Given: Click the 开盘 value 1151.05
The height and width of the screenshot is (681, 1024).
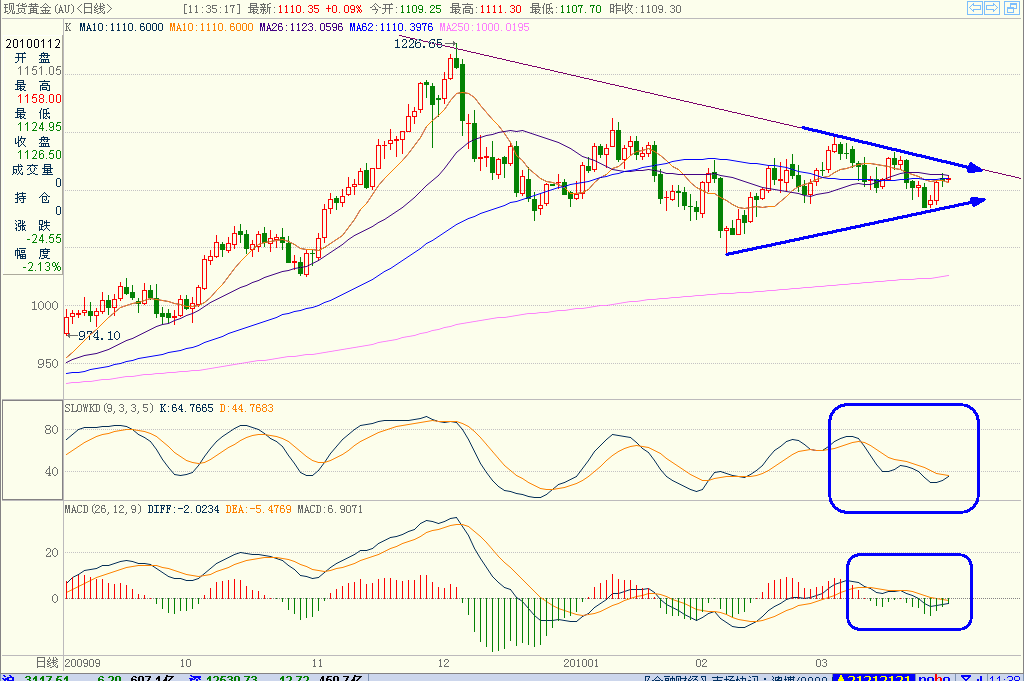Looking at the screenshot, I should point(39,71).
